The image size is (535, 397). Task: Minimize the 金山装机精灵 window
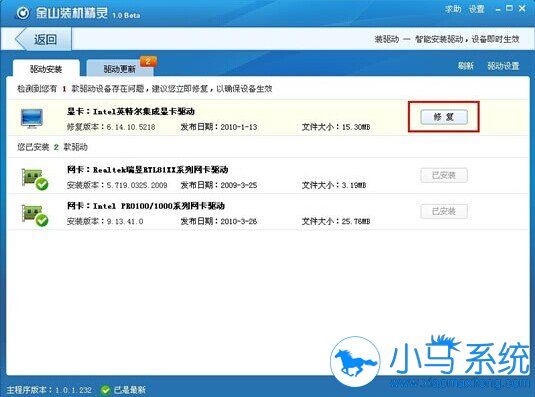(498, 10)
